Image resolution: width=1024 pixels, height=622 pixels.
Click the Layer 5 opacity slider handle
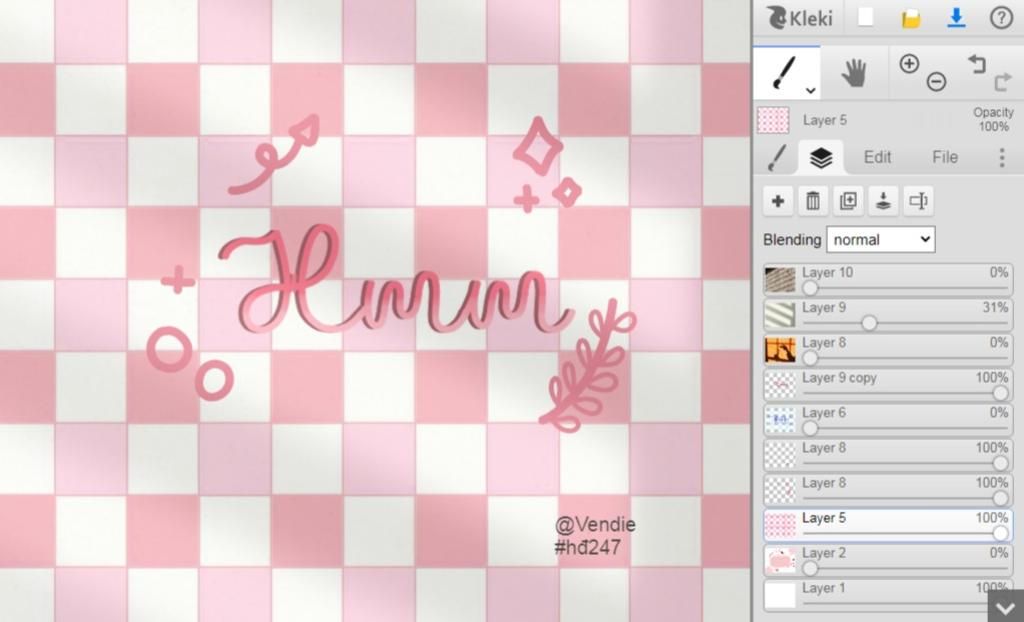tap(1000, 534)
